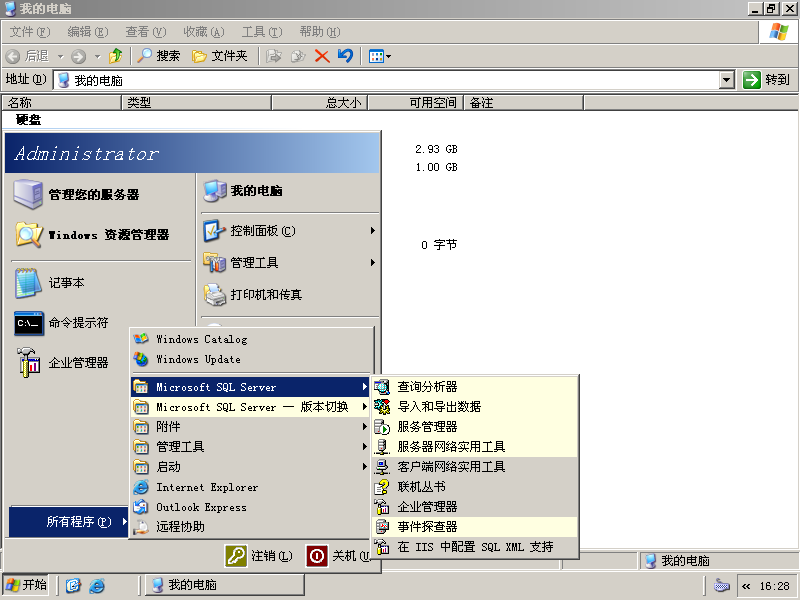Sort by the 类型 column header

197,103
